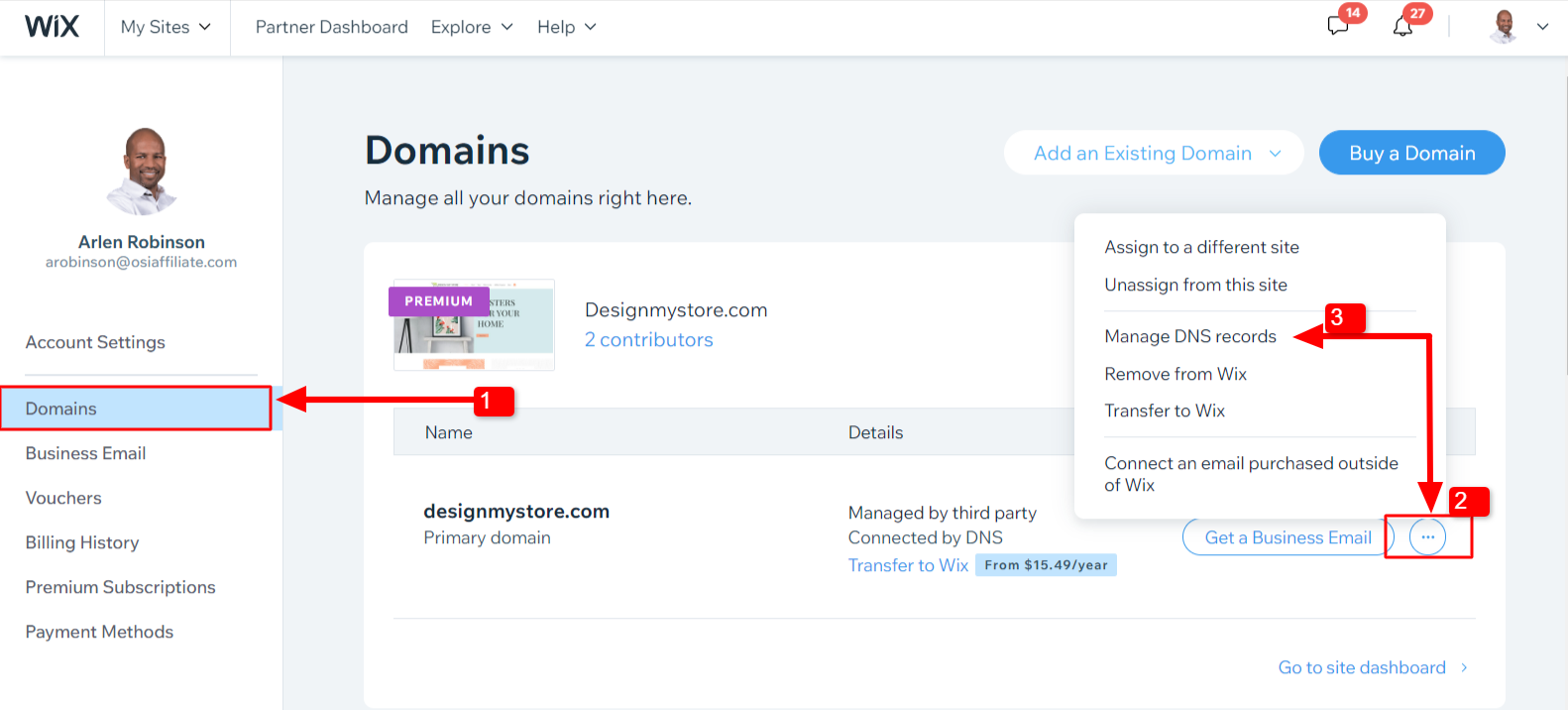Click the Designmystore.com site thumbnail
The height and width of the screenshot is (710, 1568).
point(474,325)
